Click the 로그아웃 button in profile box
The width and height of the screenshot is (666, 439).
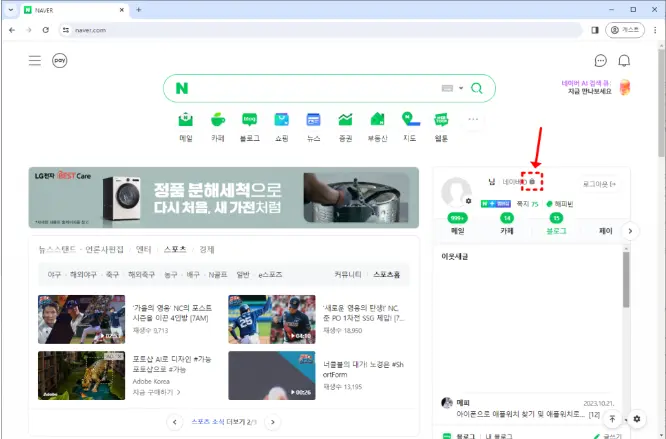point(598,184)
